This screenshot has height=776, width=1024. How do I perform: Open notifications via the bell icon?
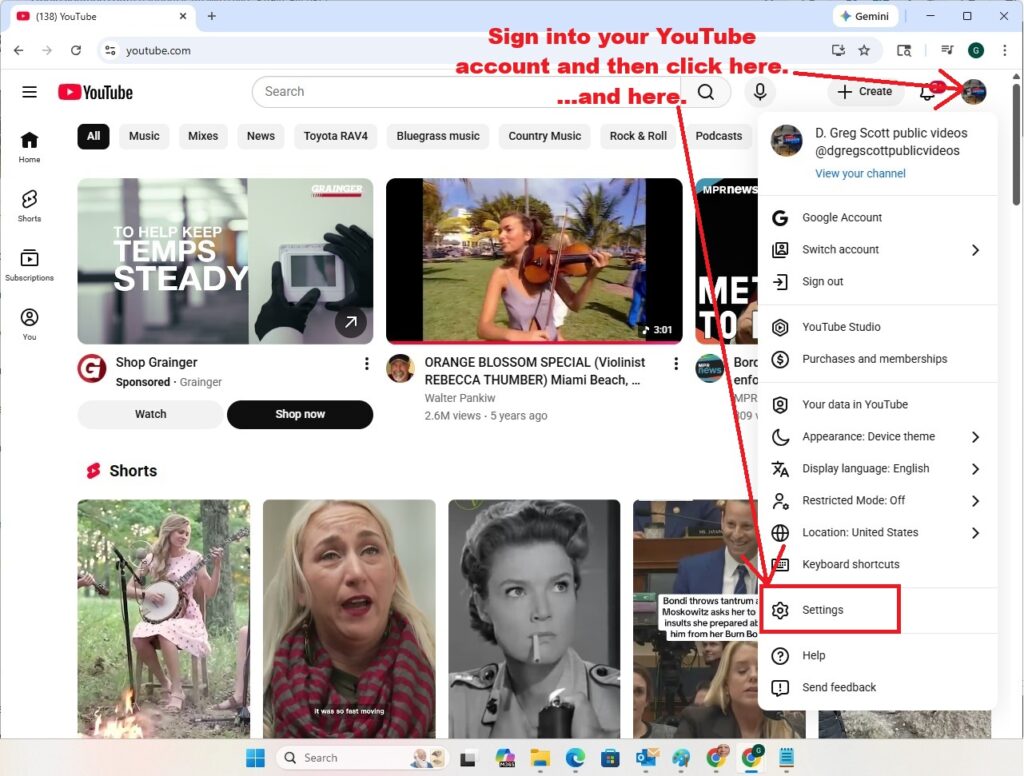[x=925, y=91]
